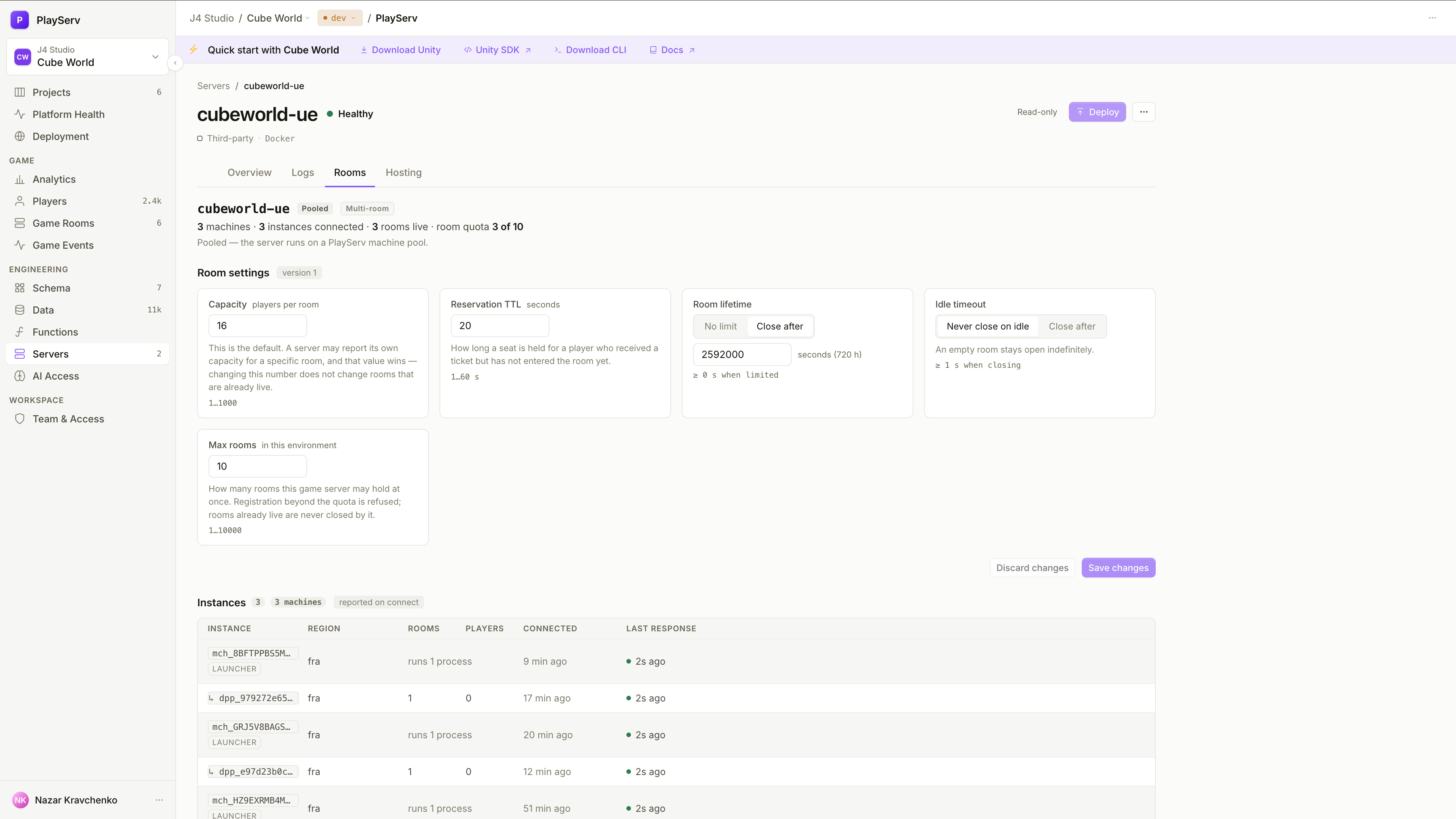Open the Deployment globe icon item
Viewport: 1456px width, 819px height.
pos(20,136)
